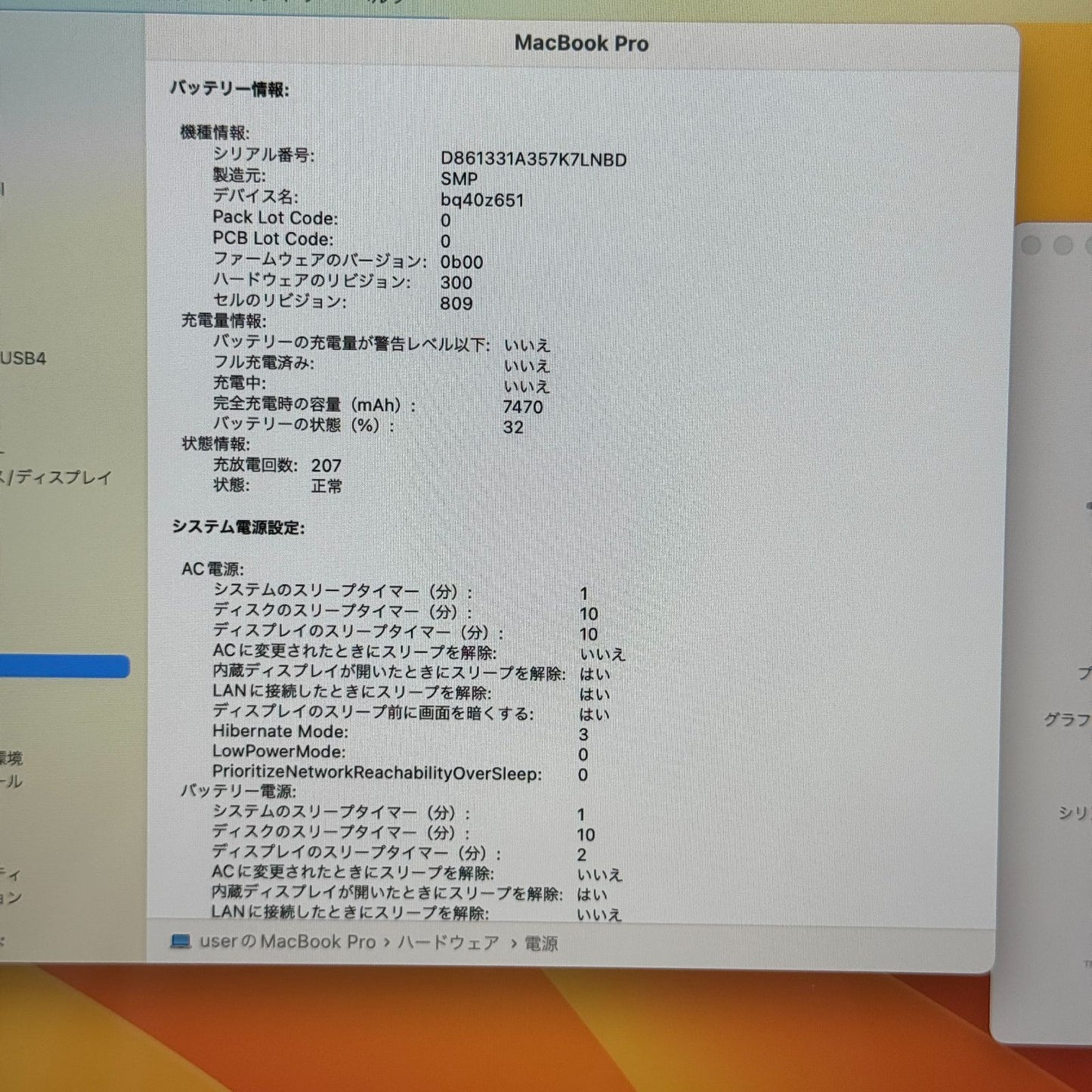The width and height of the screenshot is (1092, 1092).
Task: Click the device name value 'bq40z651'
Action: tap(482, 200)
